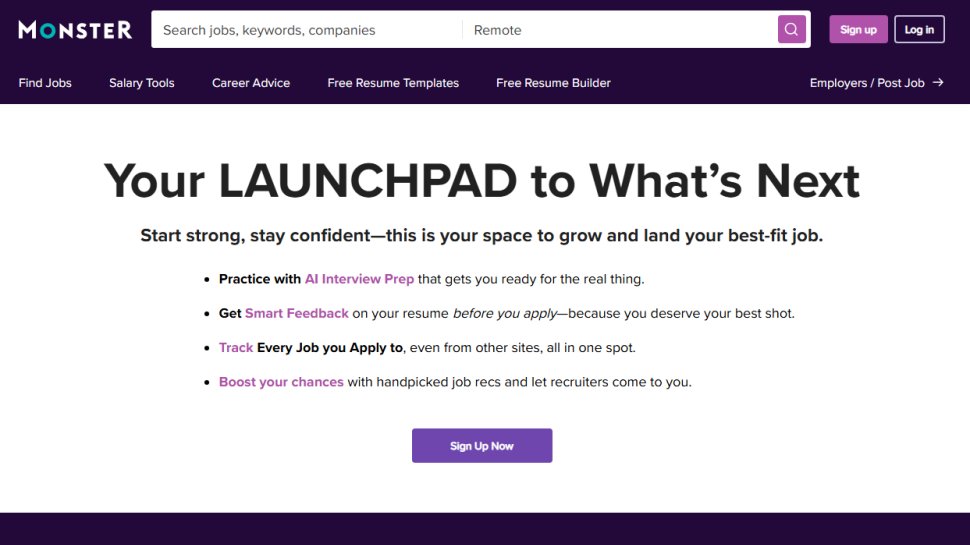Click the Boost your chances link

click(x=281, y=382)
